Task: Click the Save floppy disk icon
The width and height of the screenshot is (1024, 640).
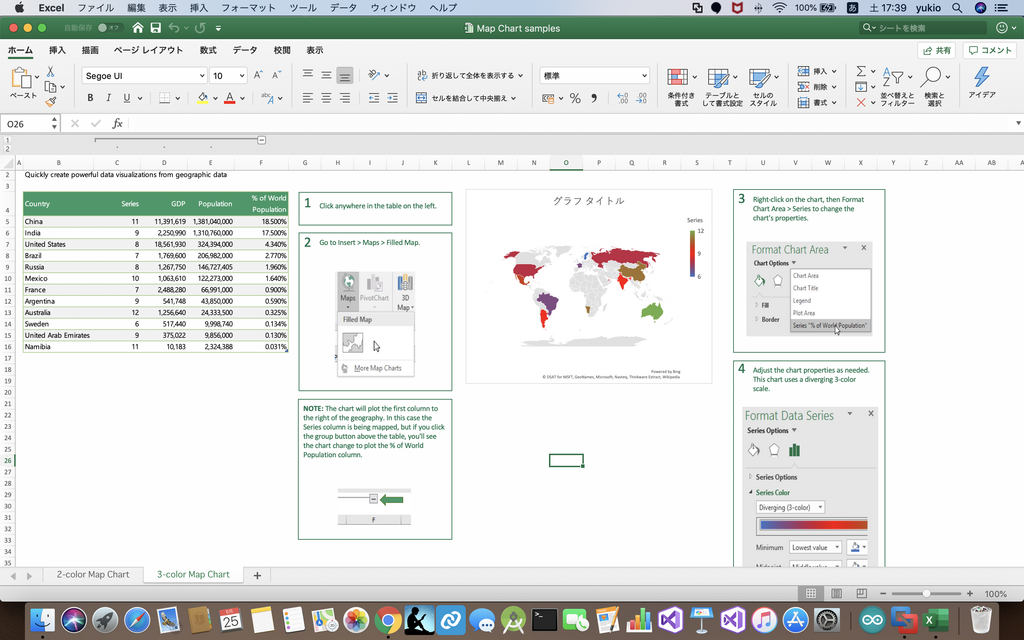Action: click(x=155, y=28)
